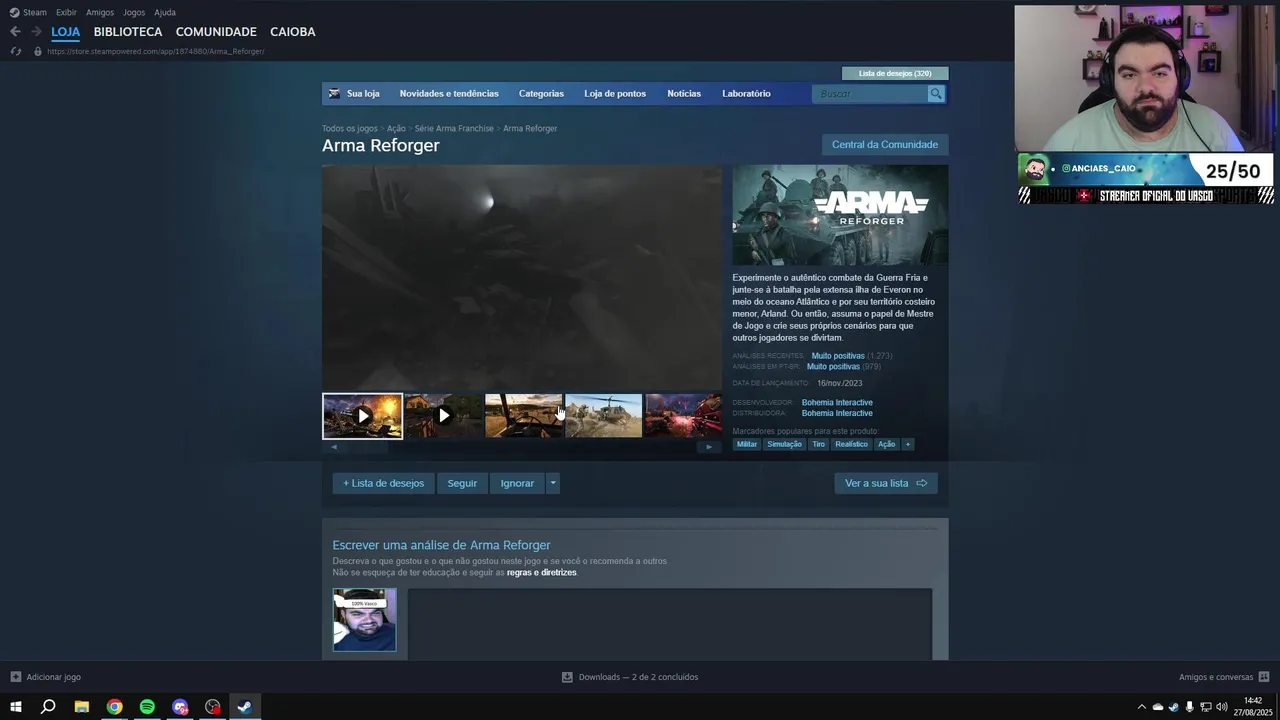Open publisher link Bohemia Interactive
The height and width of the screenshot is (720, 1280).
(837, 413)
